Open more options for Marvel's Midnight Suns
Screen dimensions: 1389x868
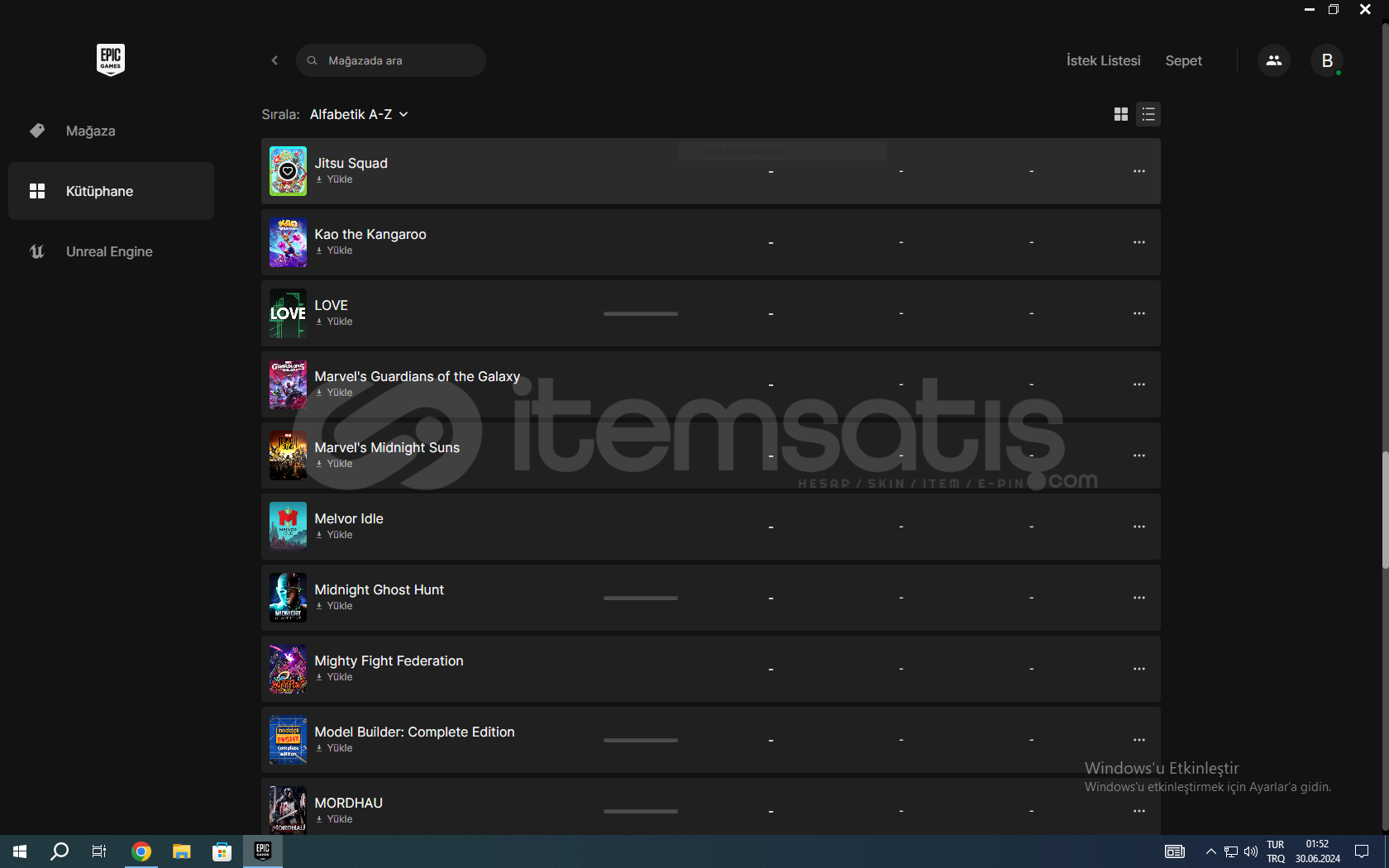[x=1138, y=455]
